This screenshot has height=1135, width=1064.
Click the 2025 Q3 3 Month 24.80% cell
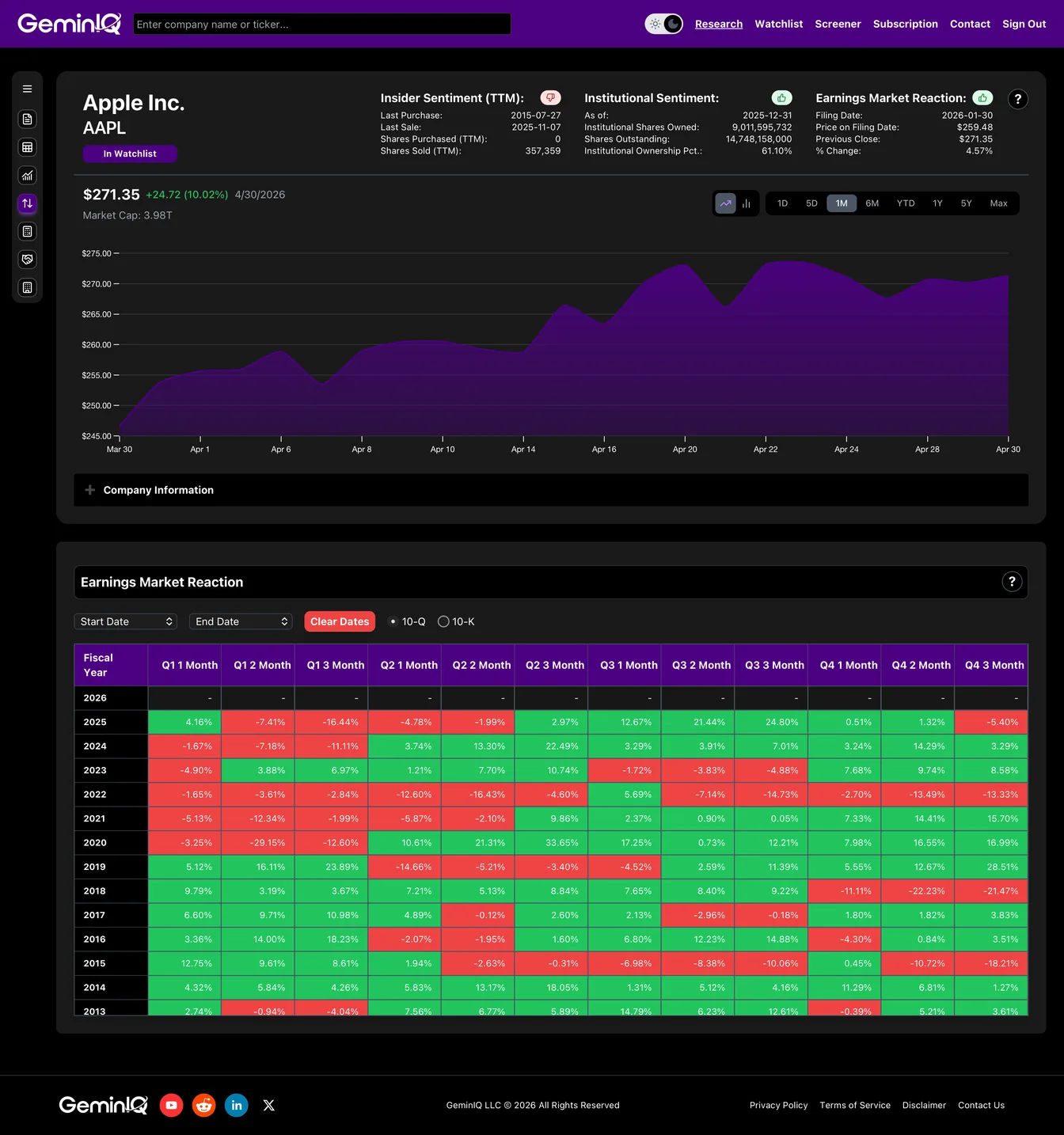point(771,722)
